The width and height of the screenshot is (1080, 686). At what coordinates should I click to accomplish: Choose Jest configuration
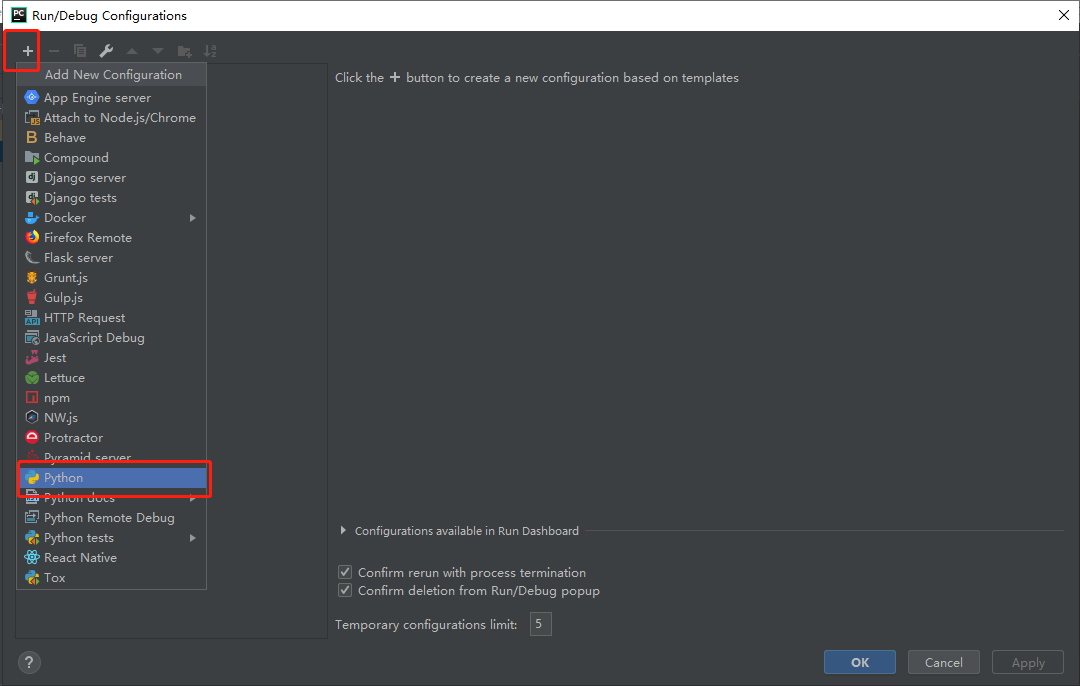click(x=112, y=357)
